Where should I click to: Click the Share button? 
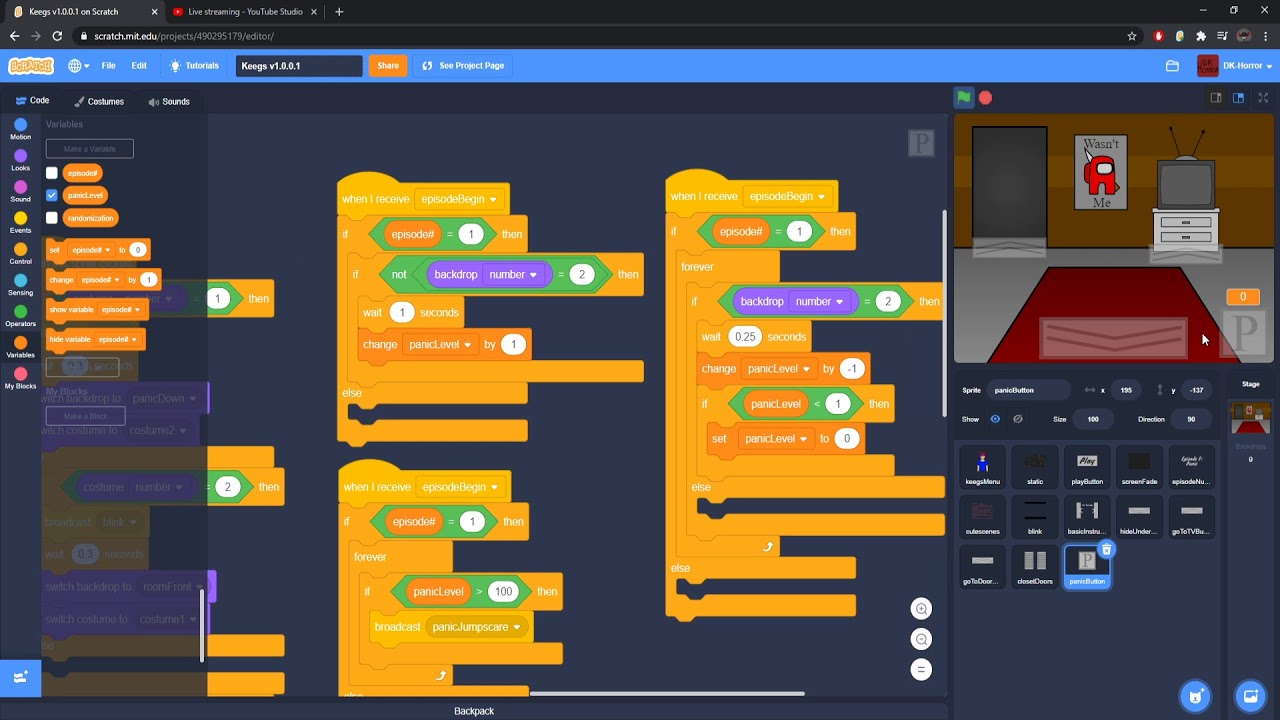click(x=388, y=65)
